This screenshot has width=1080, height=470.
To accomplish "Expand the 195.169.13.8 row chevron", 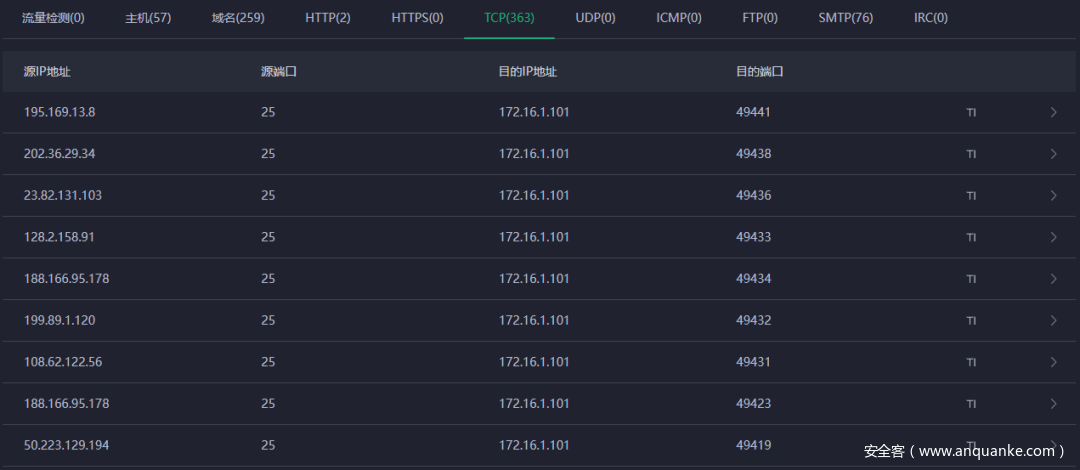I will coord(1053,112).
